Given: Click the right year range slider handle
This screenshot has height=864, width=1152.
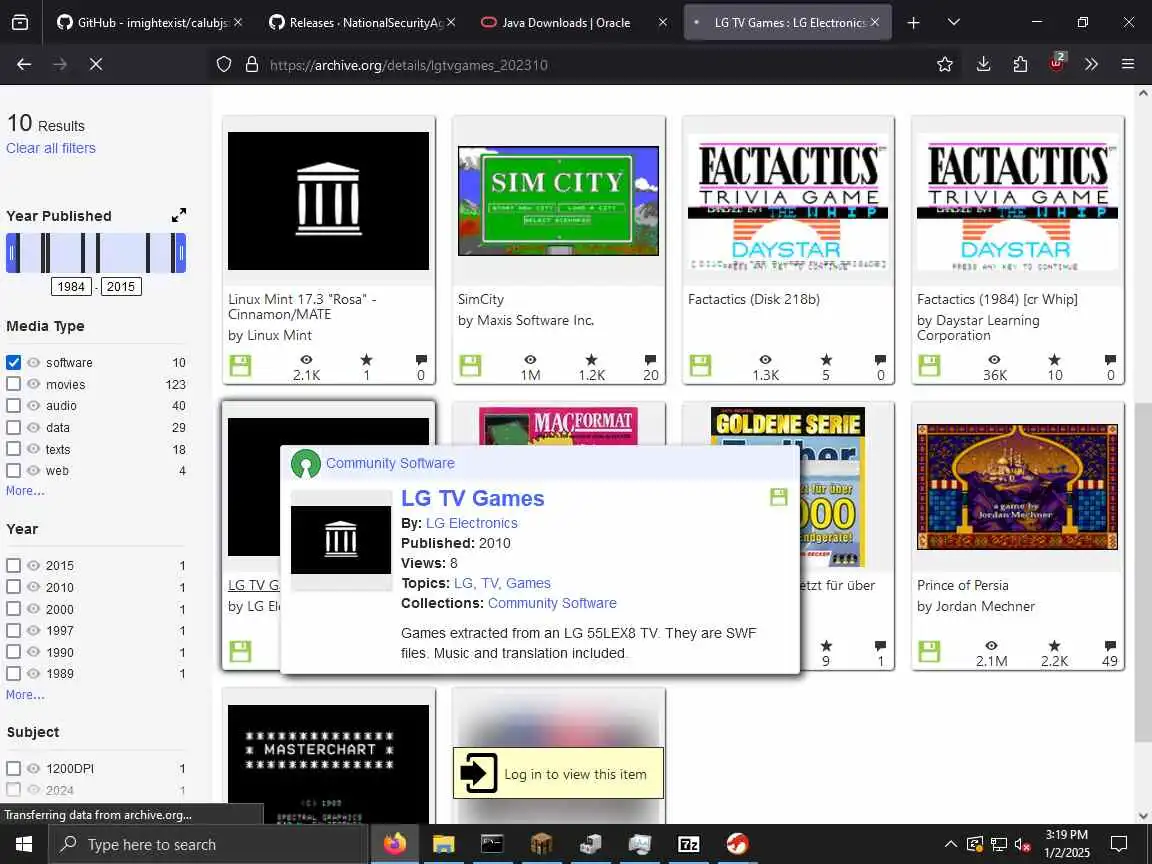Looking at the screenshot, I should 181,253.
